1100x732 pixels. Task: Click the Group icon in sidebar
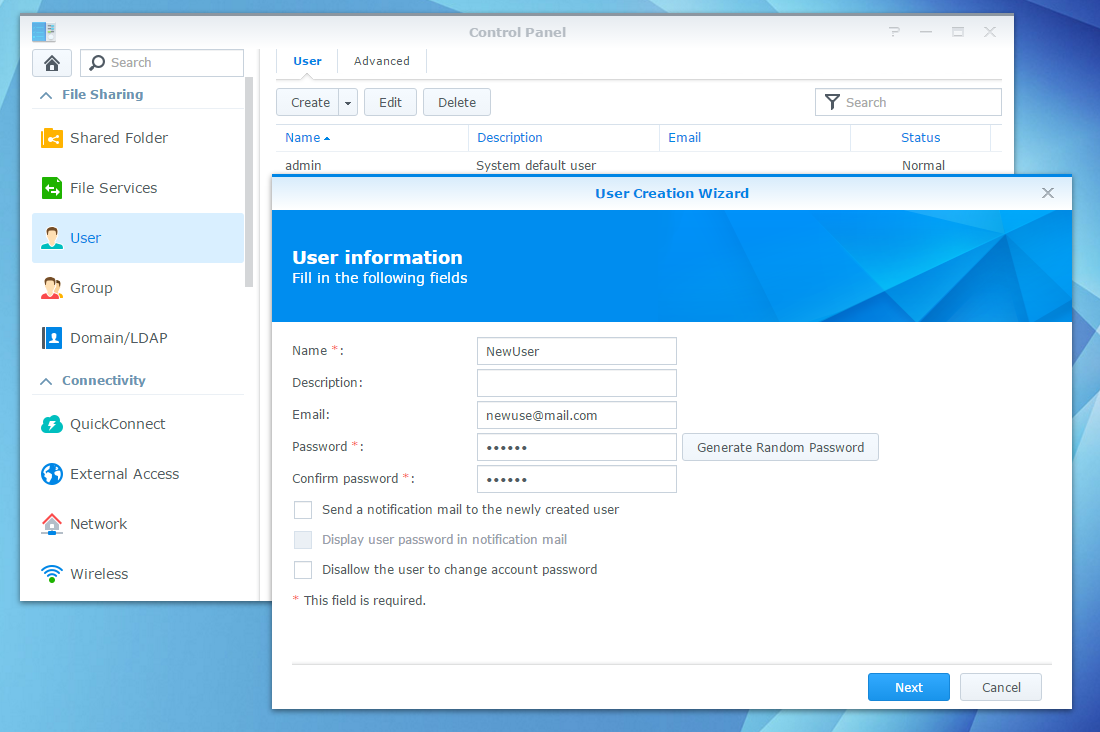pos(52,288)
